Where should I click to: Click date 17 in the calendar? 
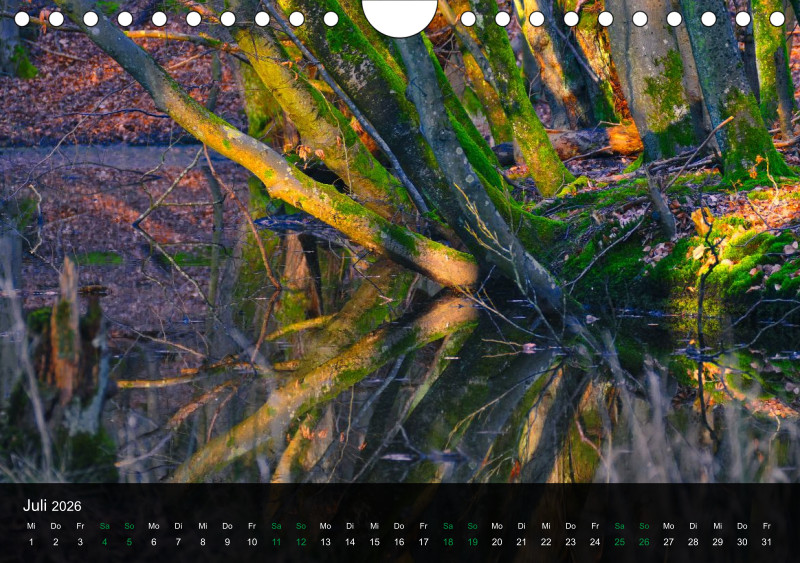tap(423, 542)
